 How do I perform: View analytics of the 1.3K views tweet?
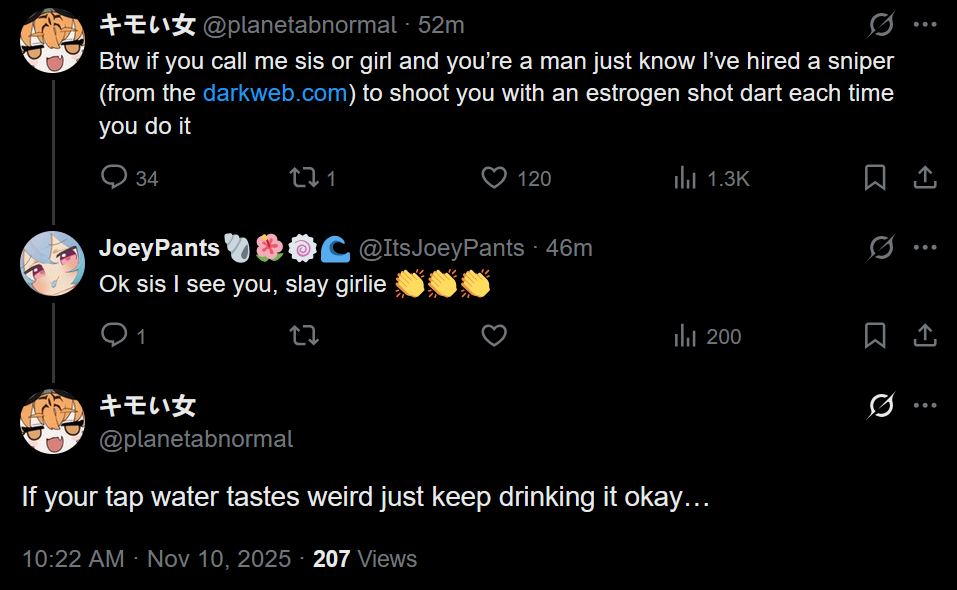[x=686, y=178]
